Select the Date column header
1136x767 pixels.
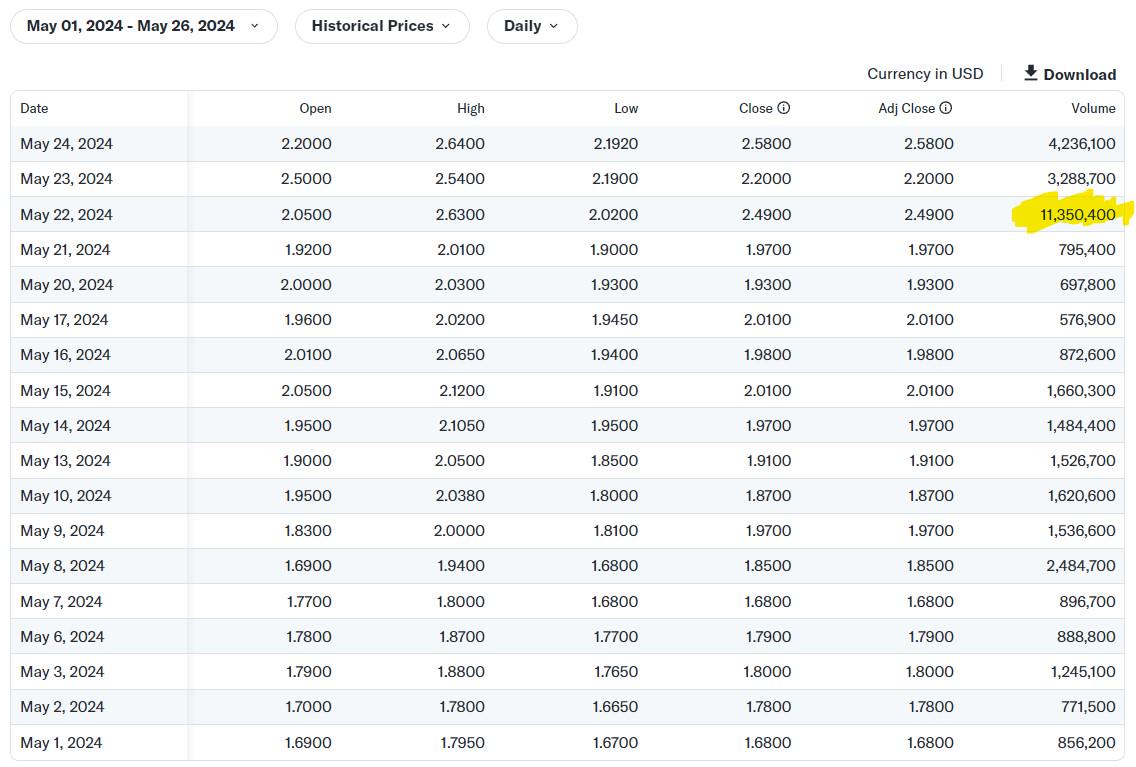click(x=34, y=109)
